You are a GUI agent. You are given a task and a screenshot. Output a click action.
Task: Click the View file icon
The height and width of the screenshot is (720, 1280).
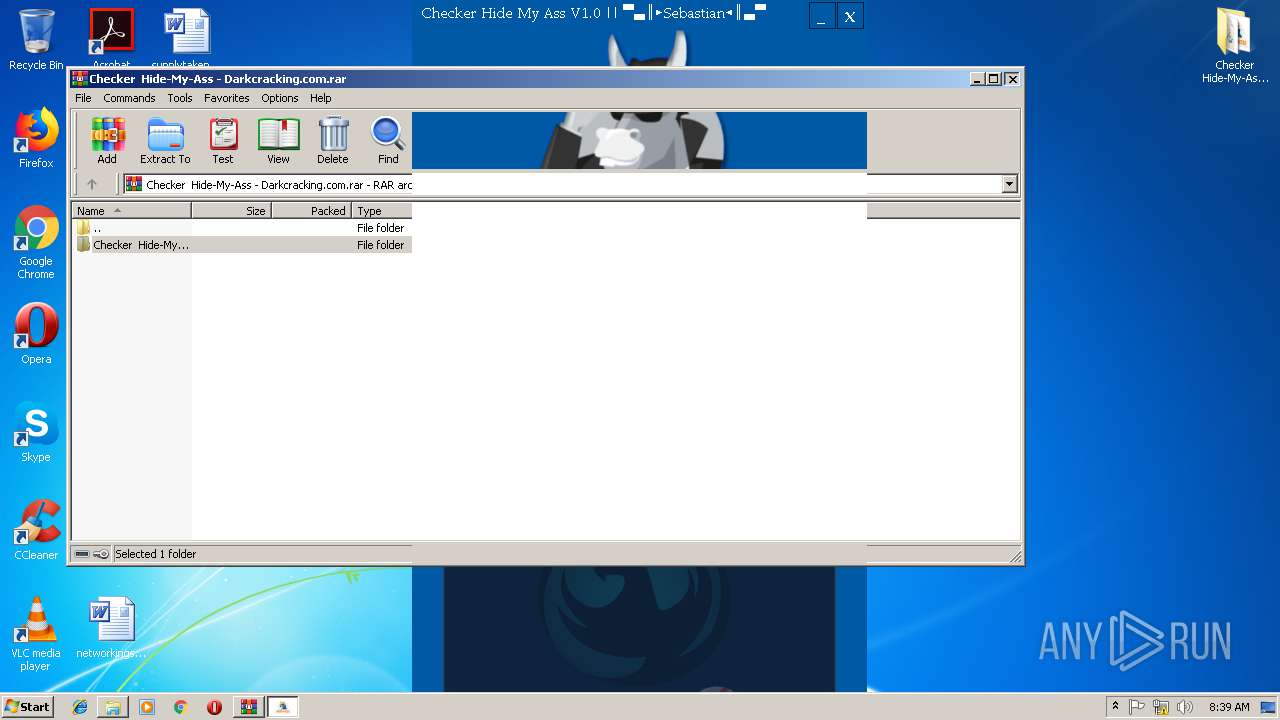click(x=278, y=140)
